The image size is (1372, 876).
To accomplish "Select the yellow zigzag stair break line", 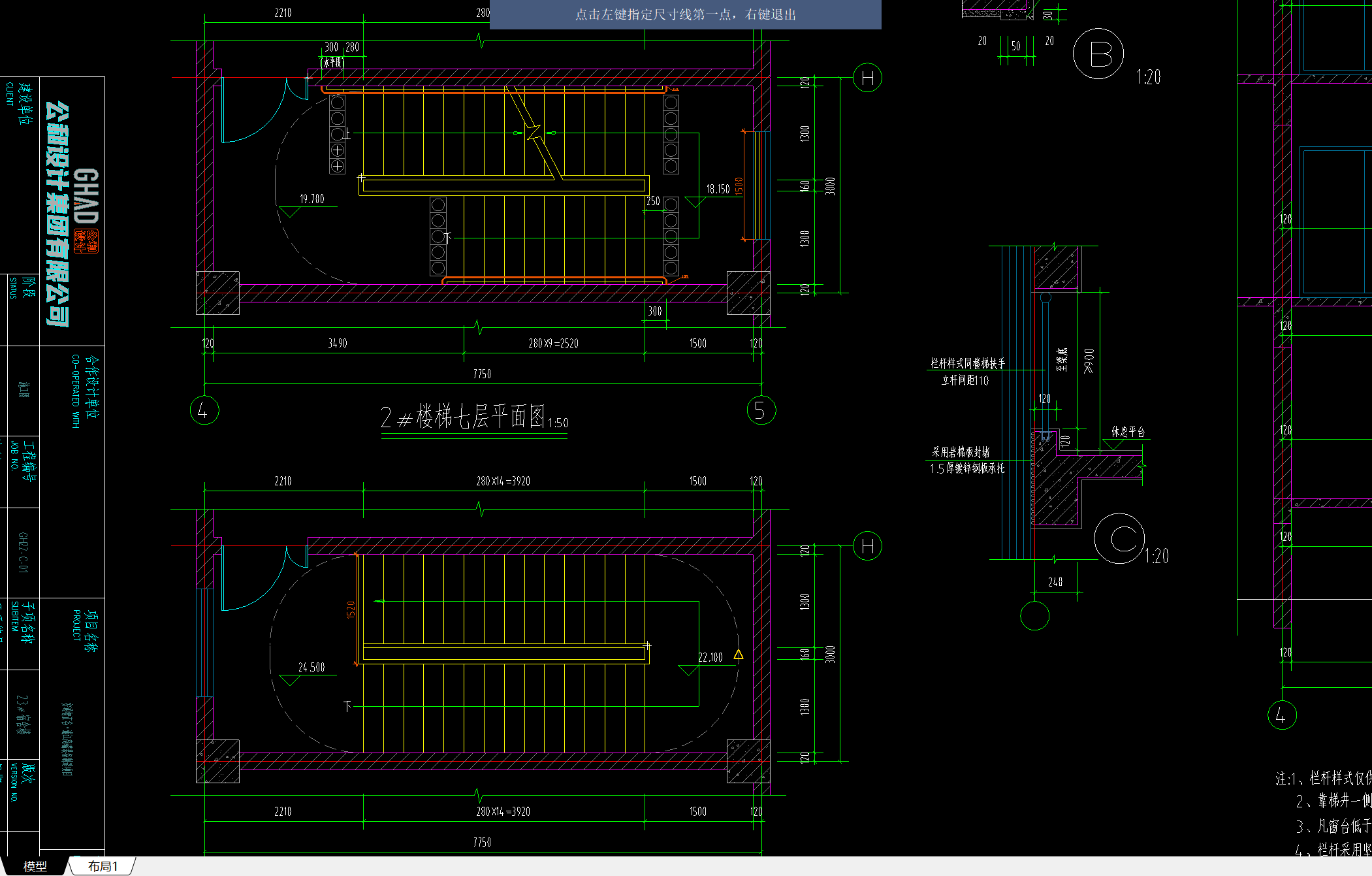I will (534, 133).
